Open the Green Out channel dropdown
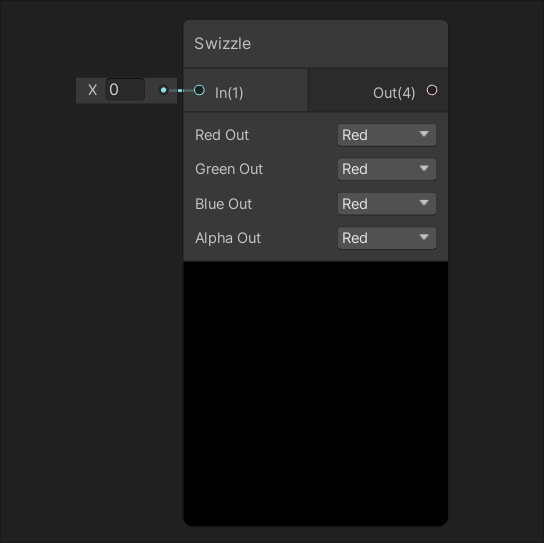This screenshot has height=543, width=544. click(387, 169)
